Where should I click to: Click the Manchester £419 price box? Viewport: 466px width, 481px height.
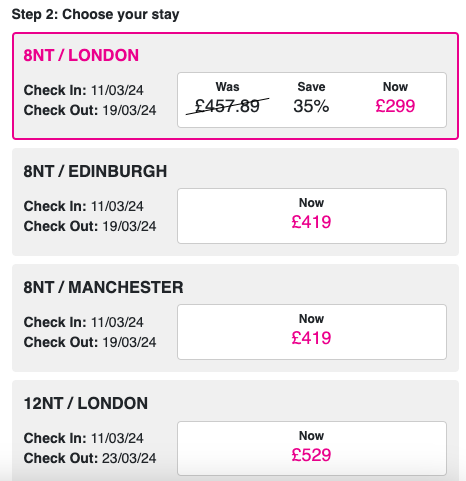pyautogui.click(x=312, y=332)
